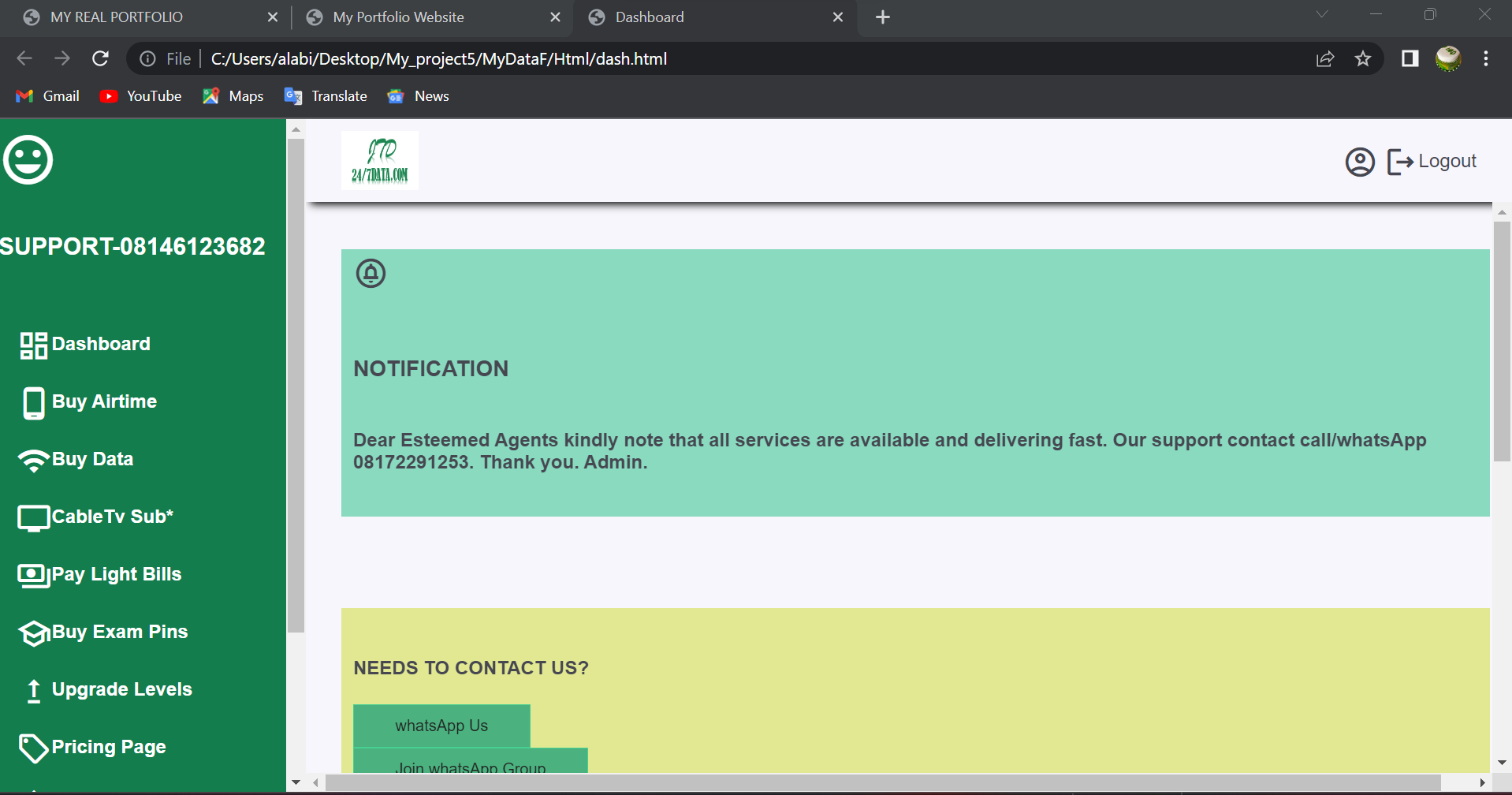This screenshot has width=1512, height=795.
Task: Click the address bar URL
Action: [x=438, y=59]
